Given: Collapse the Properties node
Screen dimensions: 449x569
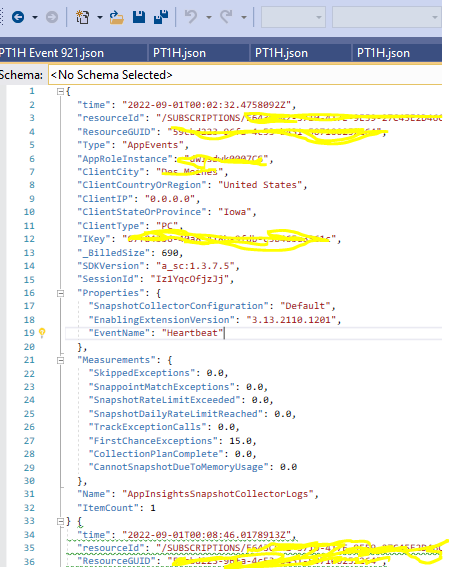Looking at the screenshot, I should coord(61,293).
